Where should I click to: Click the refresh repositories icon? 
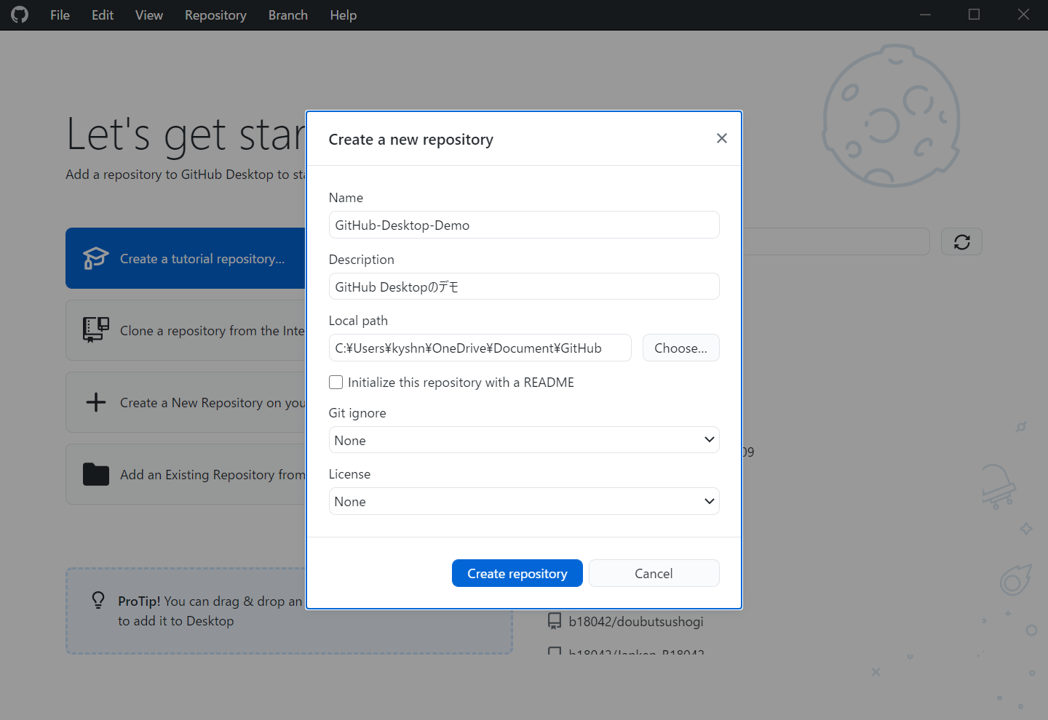tap(961, 241)
